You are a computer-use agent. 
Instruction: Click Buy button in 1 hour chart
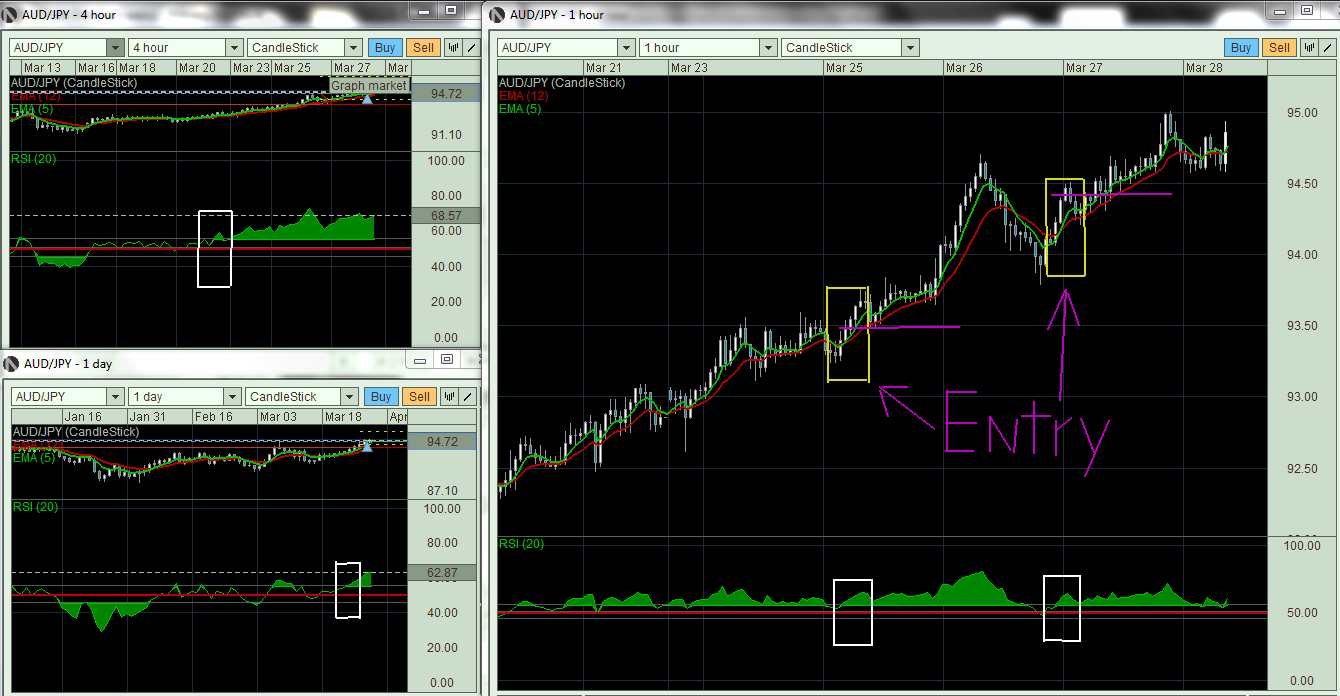(x=1241, y=47)
